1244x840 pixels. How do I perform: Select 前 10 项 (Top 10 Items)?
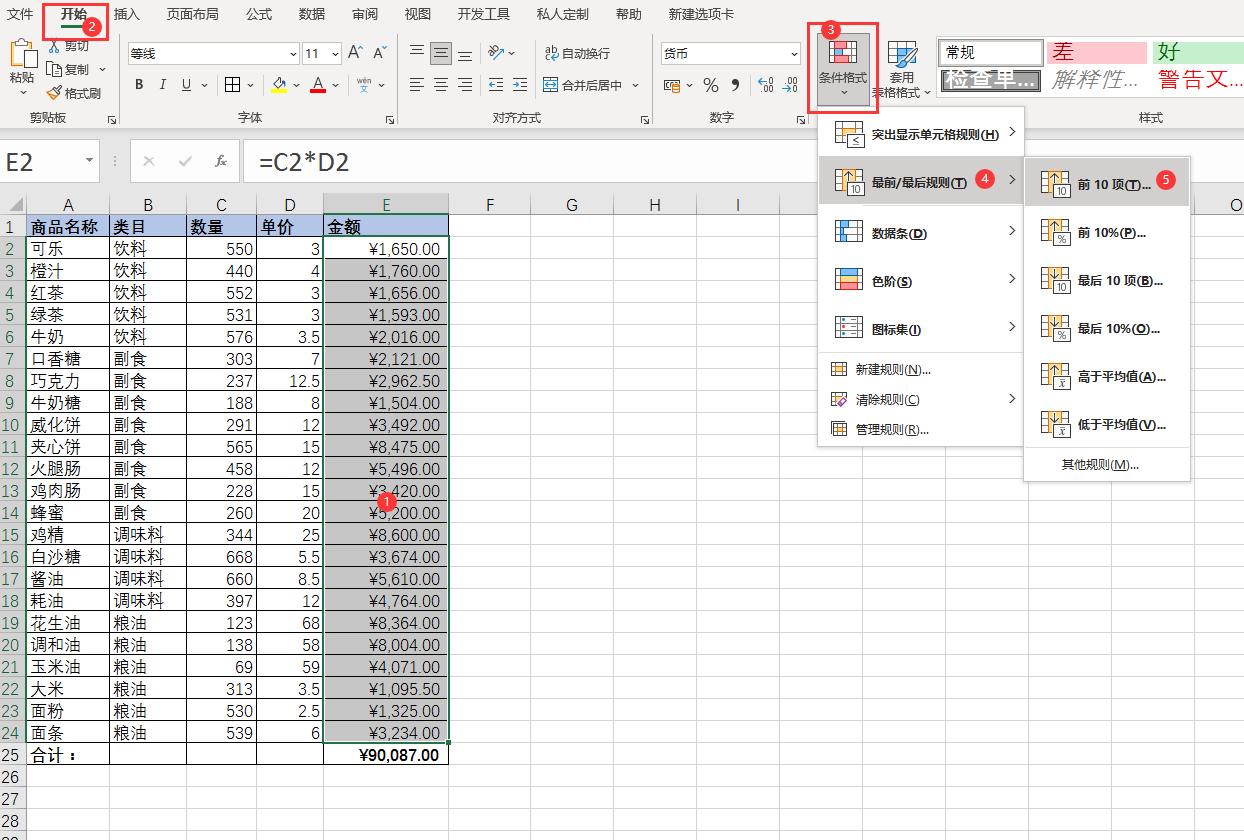click(x=1107, y=184)
